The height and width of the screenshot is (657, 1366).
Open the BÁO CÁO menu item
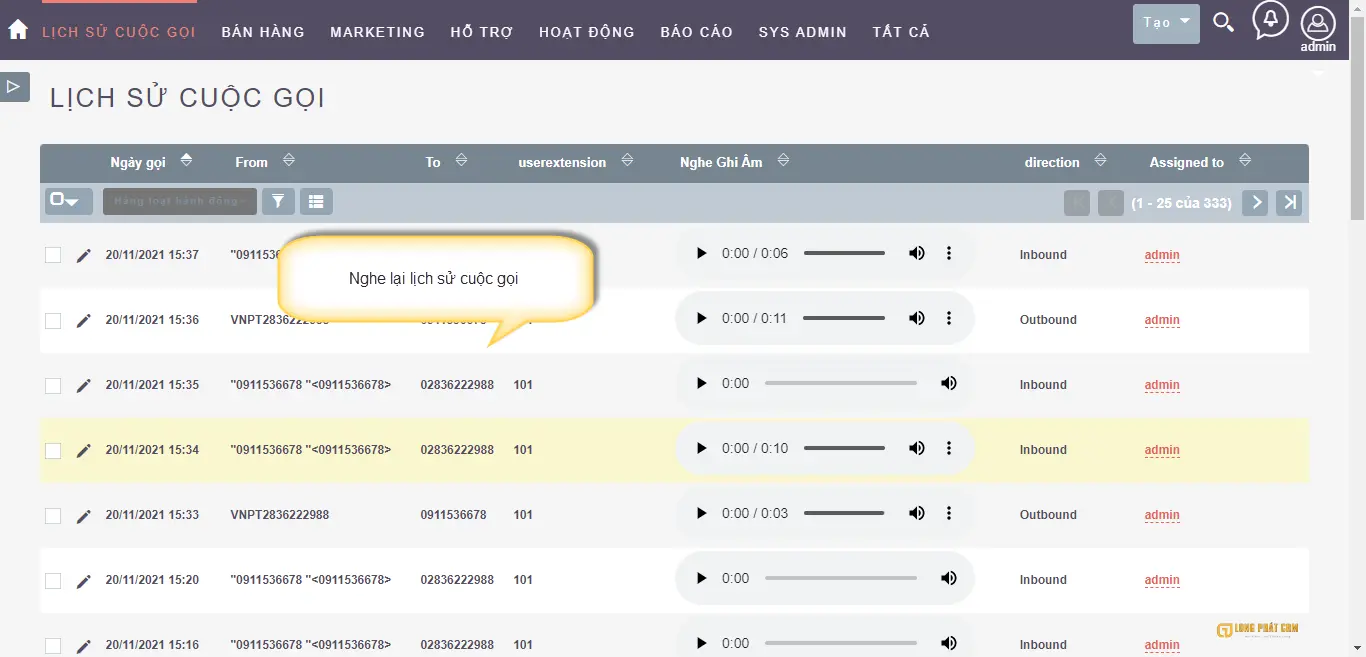tap(696, 31)
